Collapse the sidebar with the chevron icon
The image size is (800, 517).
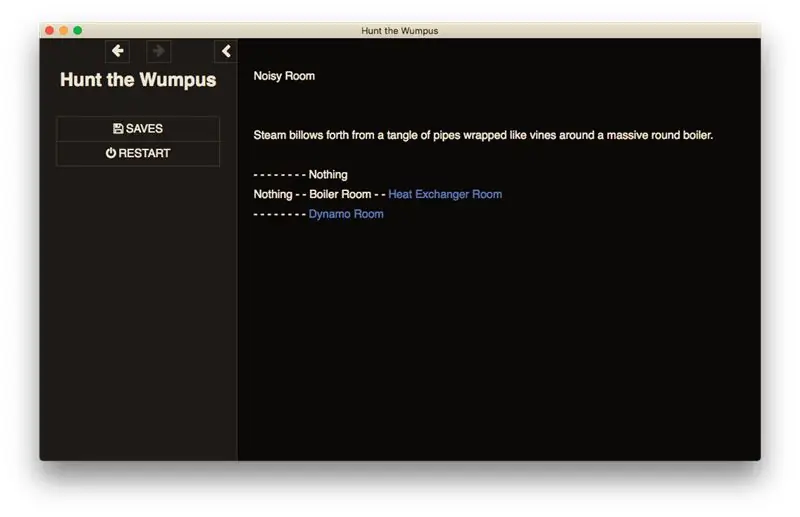pos(226,51)
